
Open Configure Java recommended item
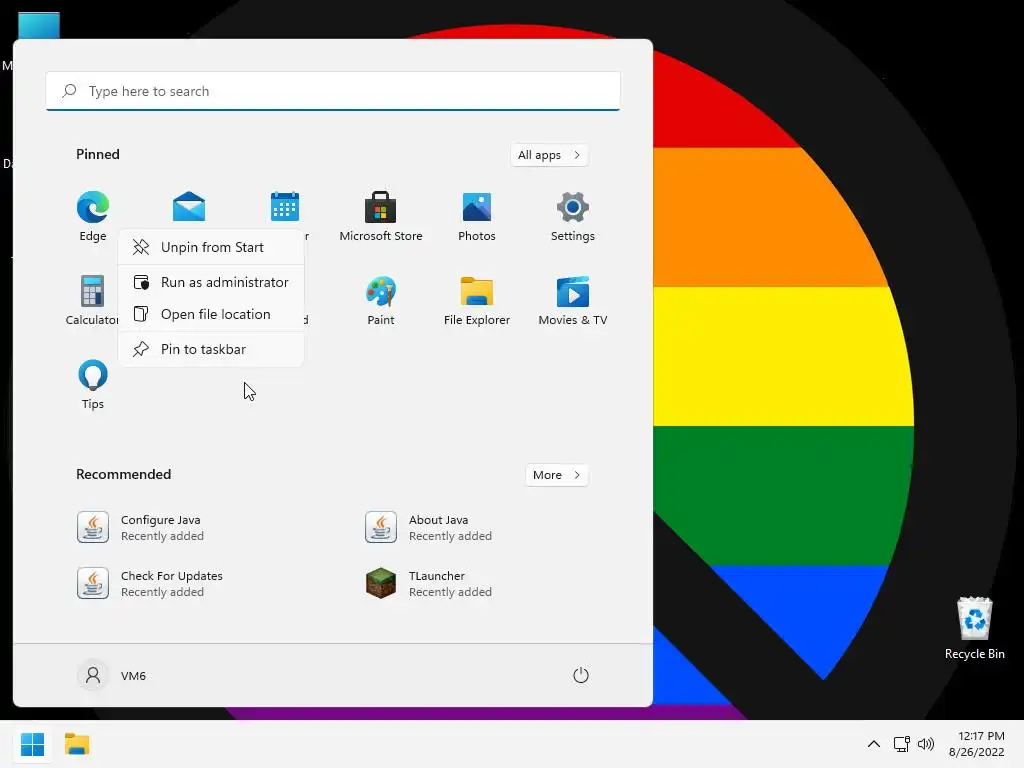coord(140,528)
